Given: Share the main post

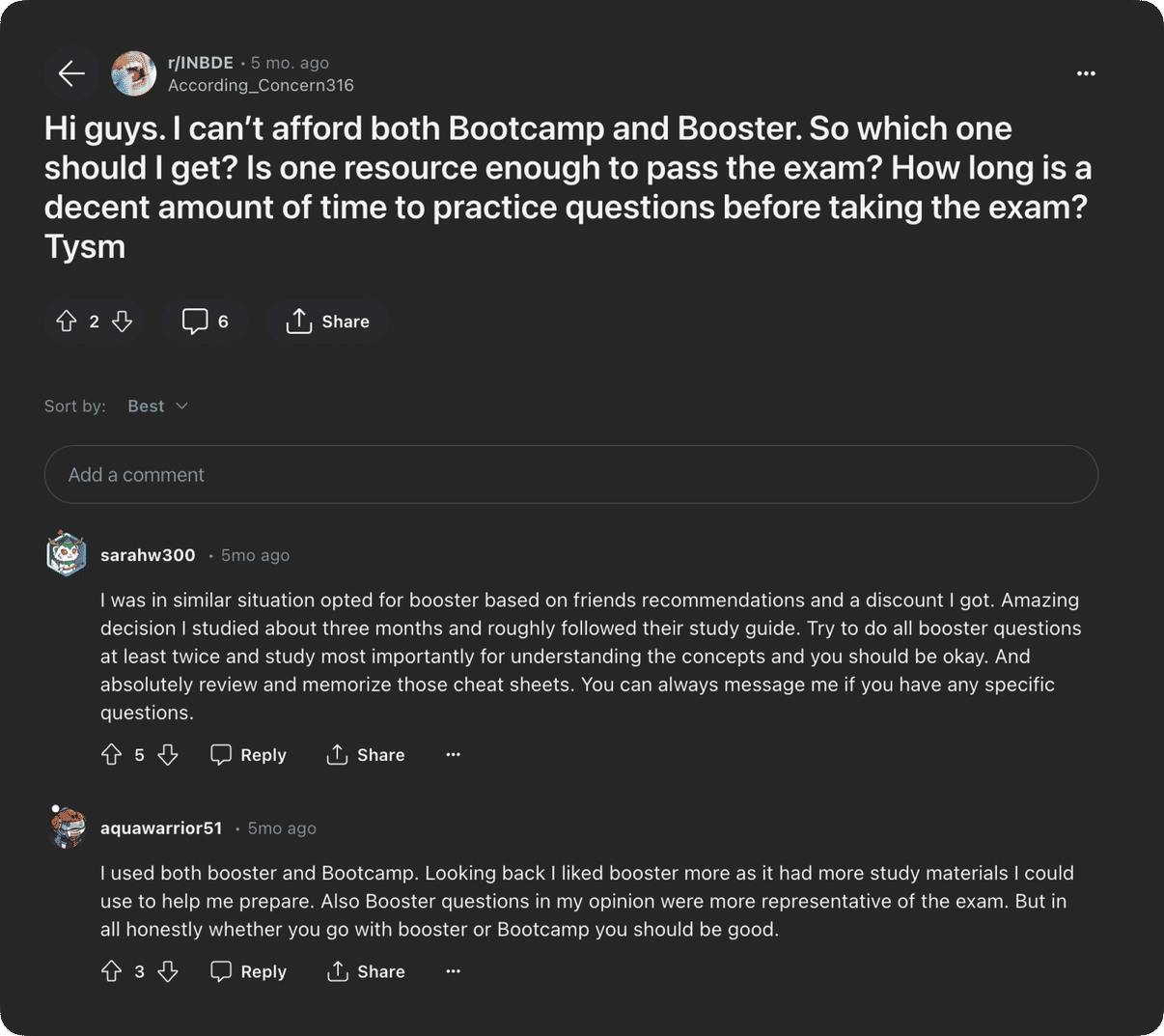Looking at the screenshot, I should click(328, 322).
